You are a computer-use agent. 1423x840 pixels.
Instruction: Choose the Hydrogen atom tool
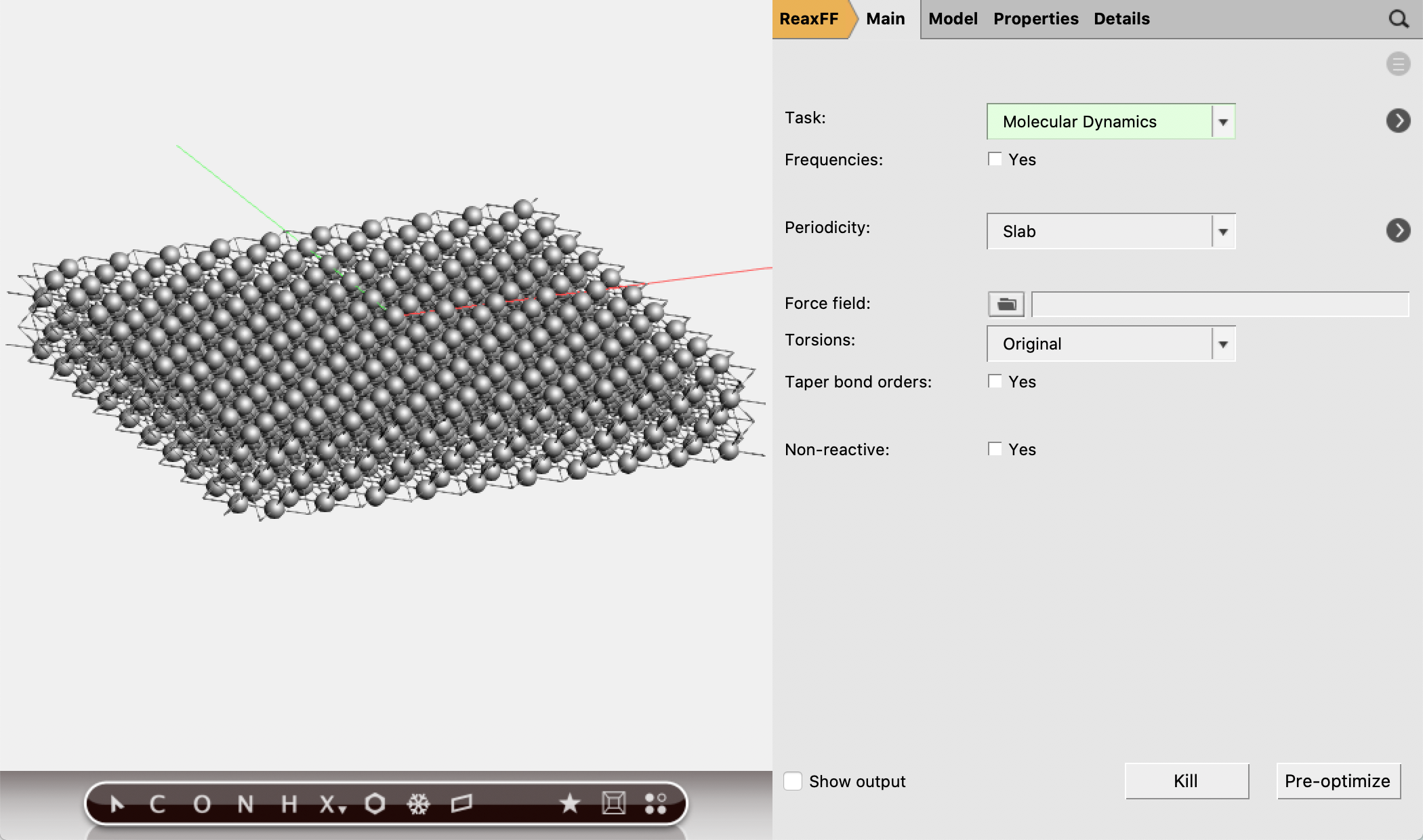tap(289, 804)
